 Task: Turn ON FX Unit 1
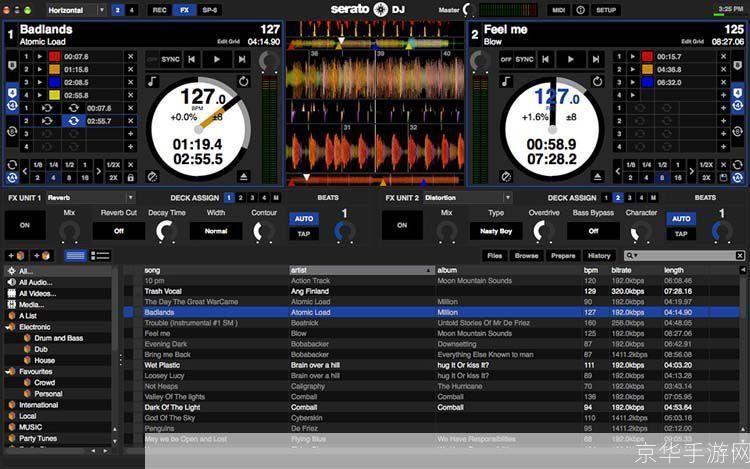point(25,225)
